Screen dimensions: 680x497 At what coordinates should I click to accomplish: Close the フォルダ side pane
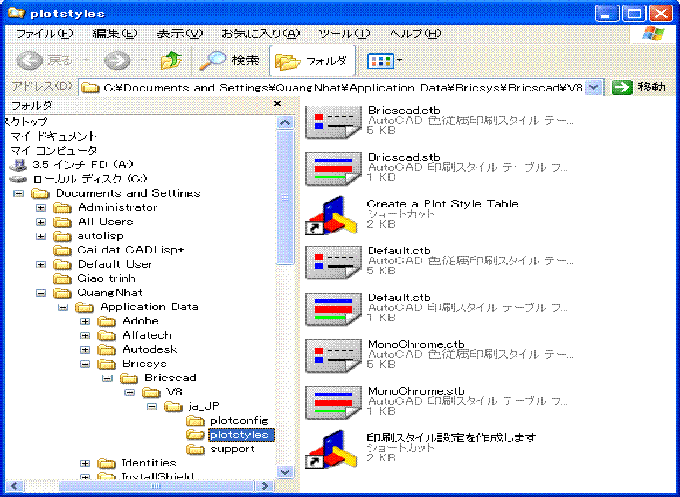pos(278,104)
